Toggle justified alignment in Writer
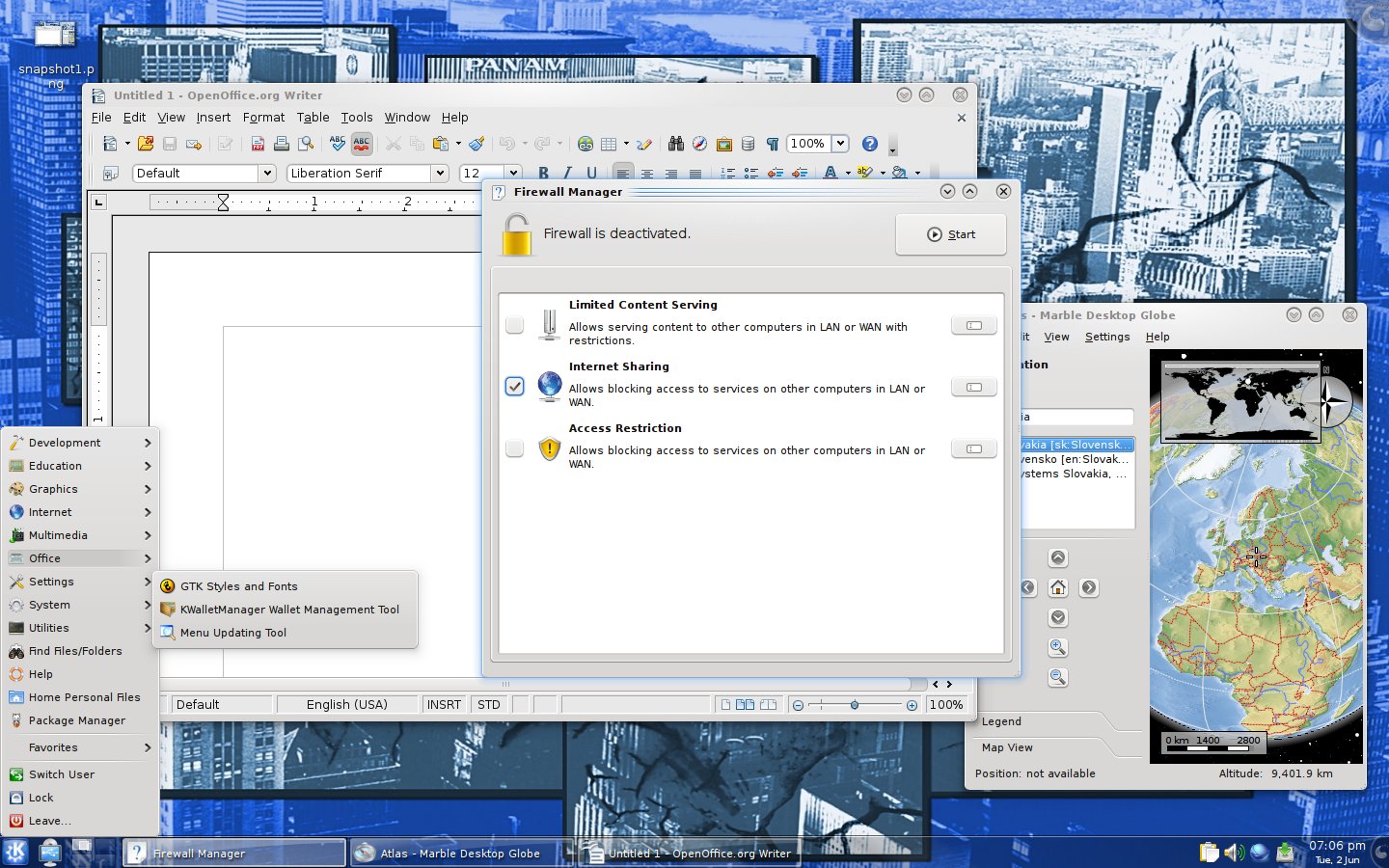Image resolution: width=1389 pixels, height=868 pixels. click(694, 173)
